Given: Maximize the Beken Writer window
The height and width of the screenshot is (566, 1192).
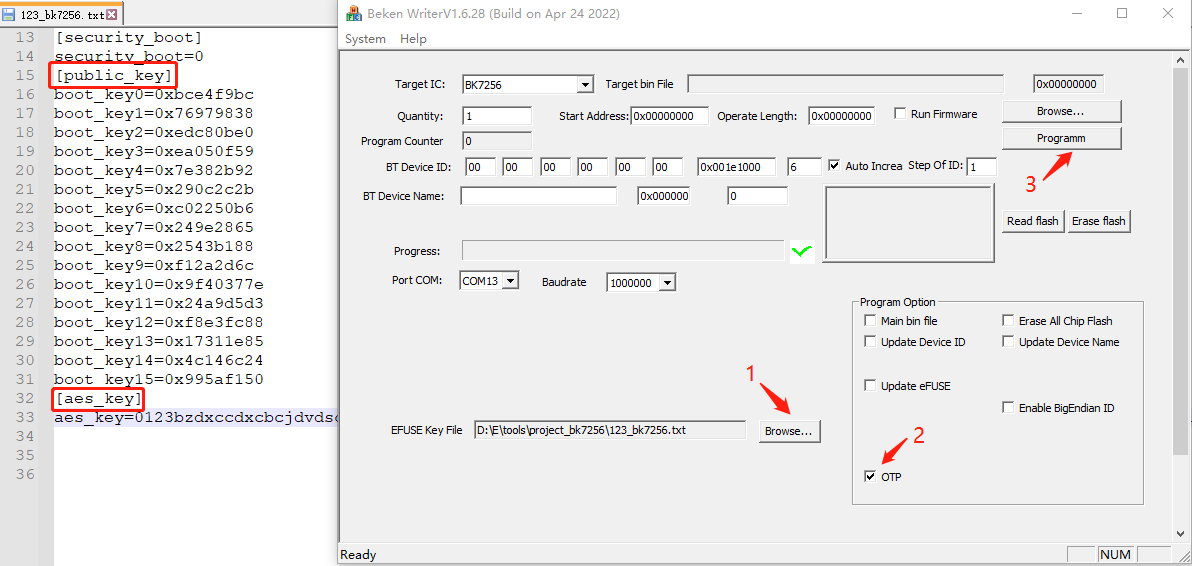Looking at the screenshot, I should (x=1122, y=14).
